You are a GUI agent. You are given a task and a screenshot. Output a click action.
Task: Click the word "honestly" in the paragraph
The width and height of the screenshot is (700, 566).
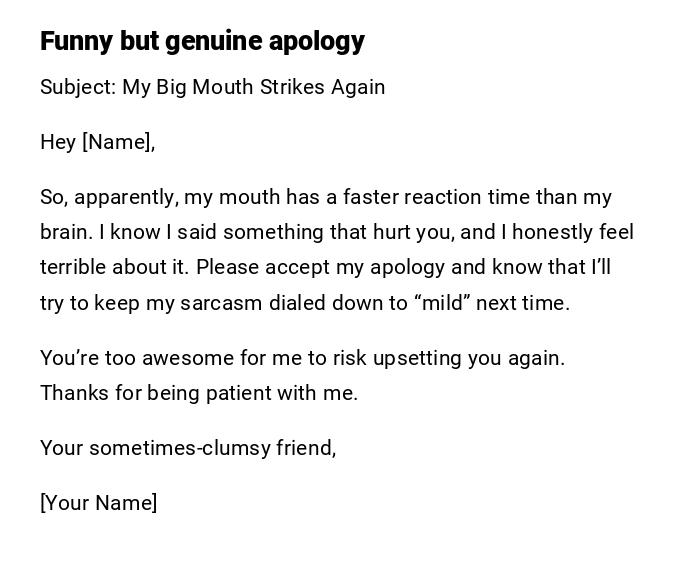[x=548, y=232]
